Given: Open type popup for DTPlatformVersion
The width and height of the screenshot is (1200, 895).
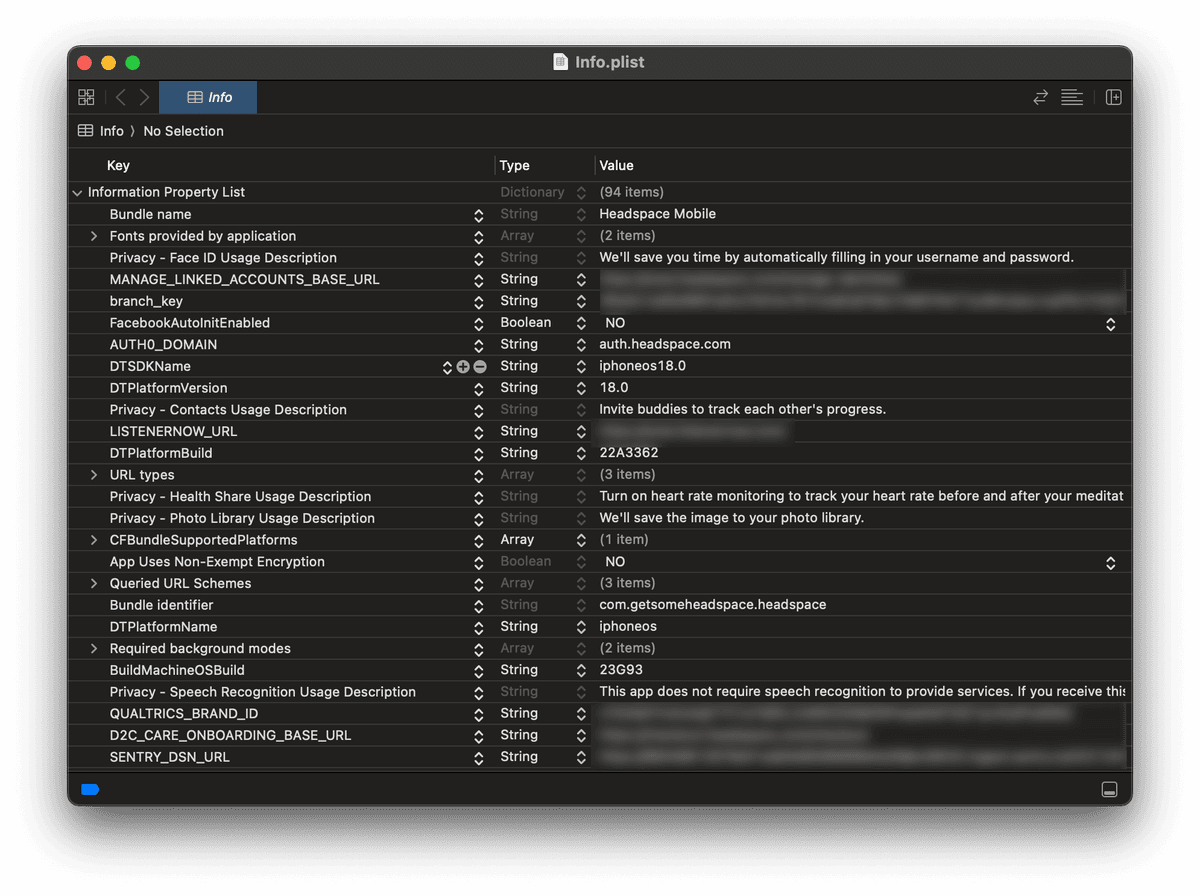Looking at the screenshot, I should click(581, 388).
